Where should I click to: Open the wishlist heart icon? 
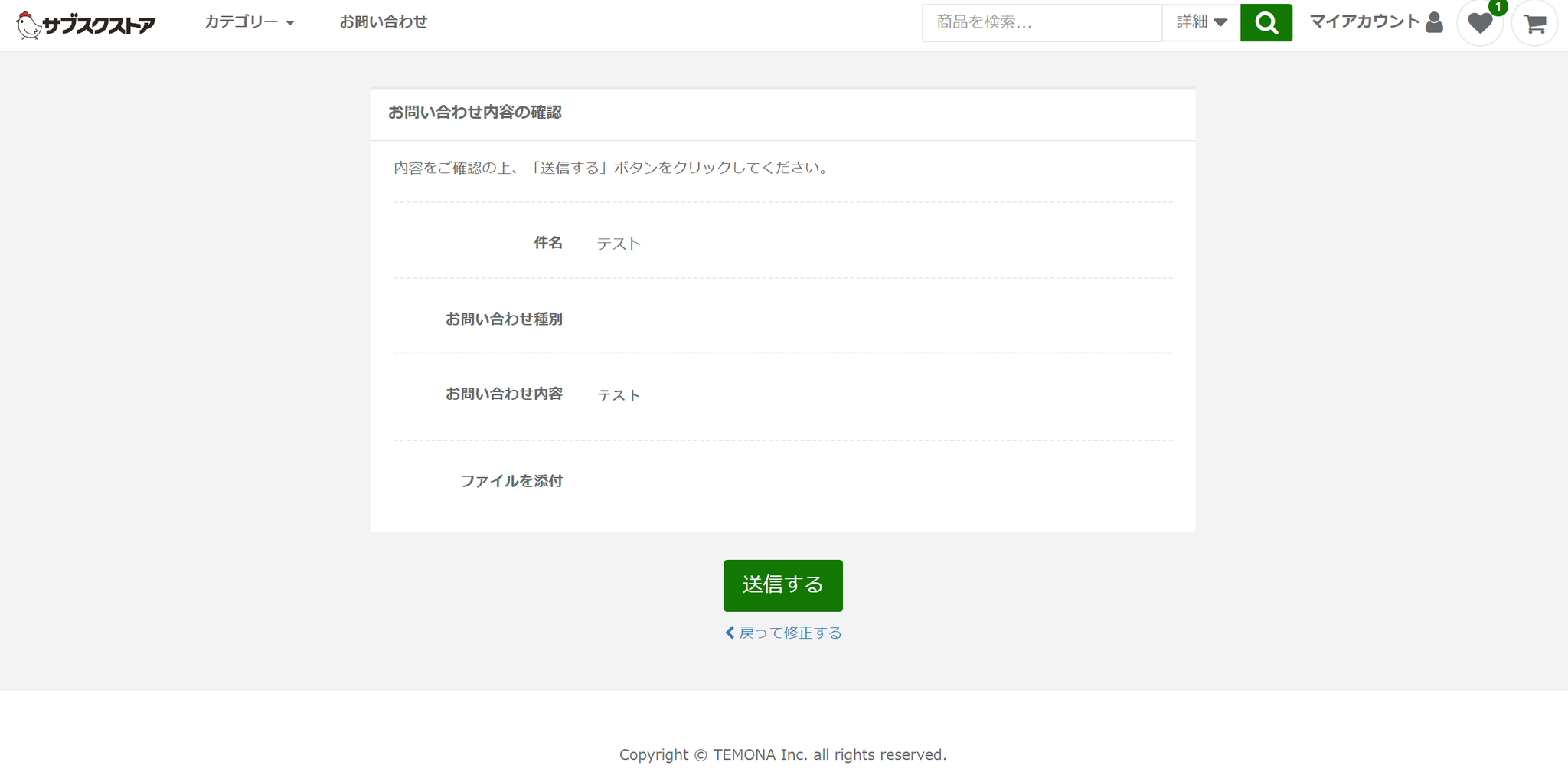[1480, 24]
